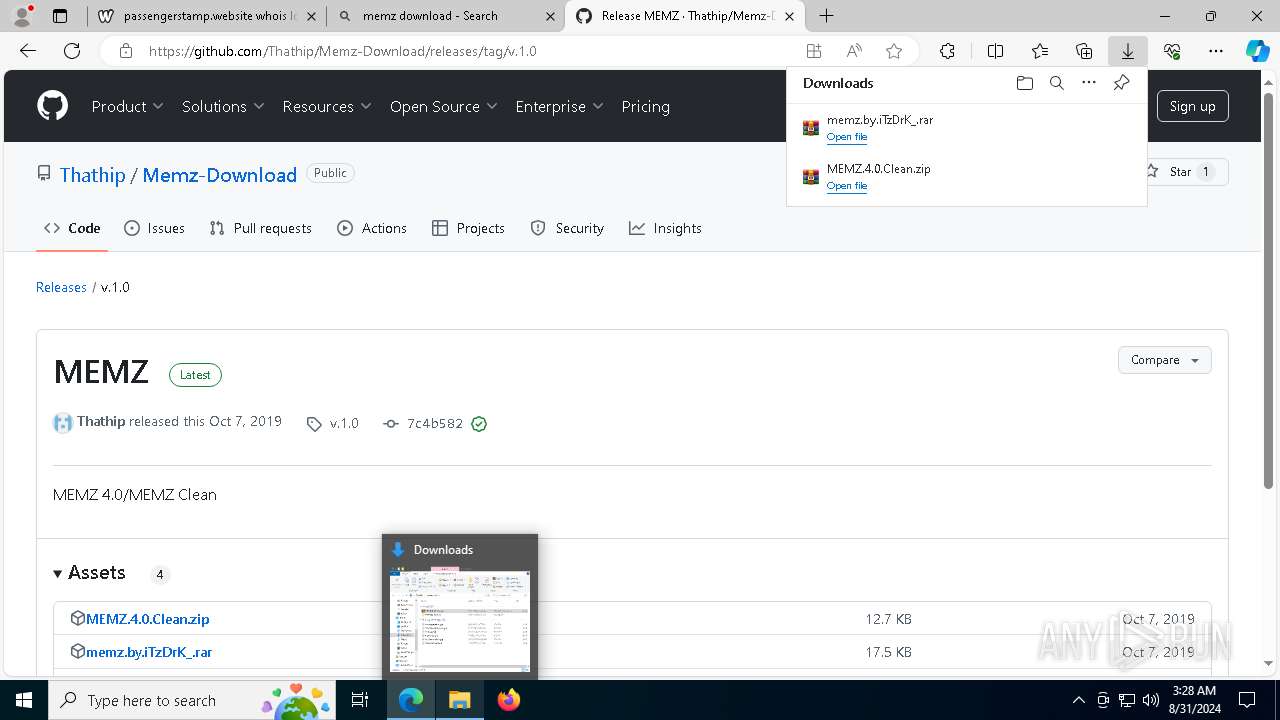The height and width of the screenshot is (720, 1280).
Task: Expand Resources menu
Action: tap(327, 106)
